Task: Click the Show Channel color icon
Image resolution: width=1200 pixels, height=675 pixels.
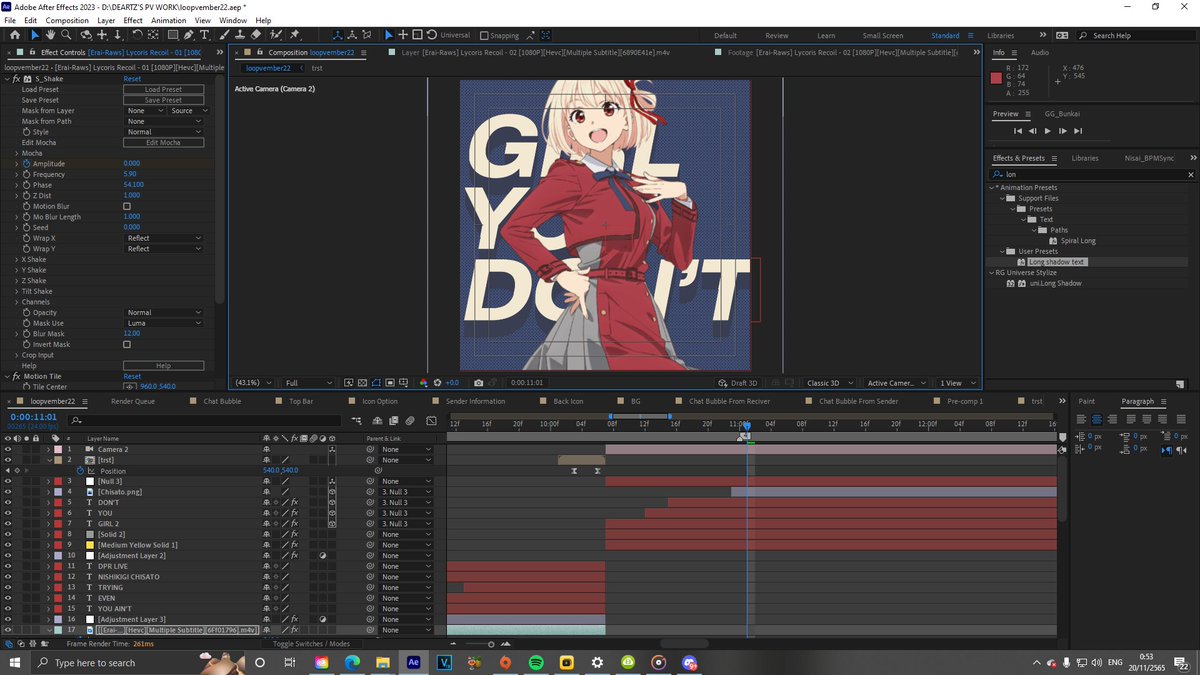Action: (x=424, y=382)
